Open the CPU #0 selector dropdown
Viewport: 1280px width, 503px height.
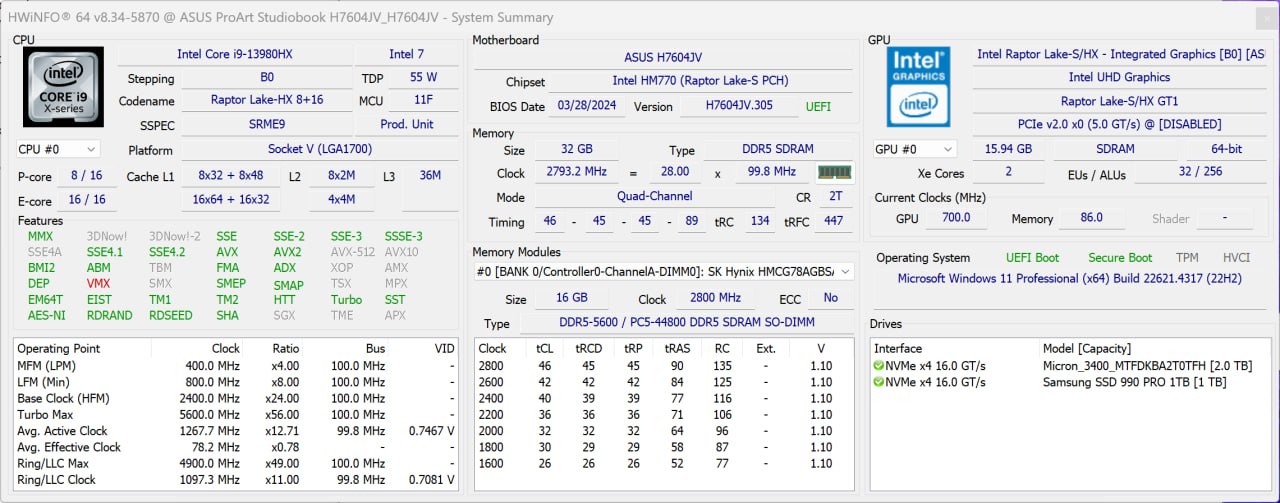coord(57,149)
